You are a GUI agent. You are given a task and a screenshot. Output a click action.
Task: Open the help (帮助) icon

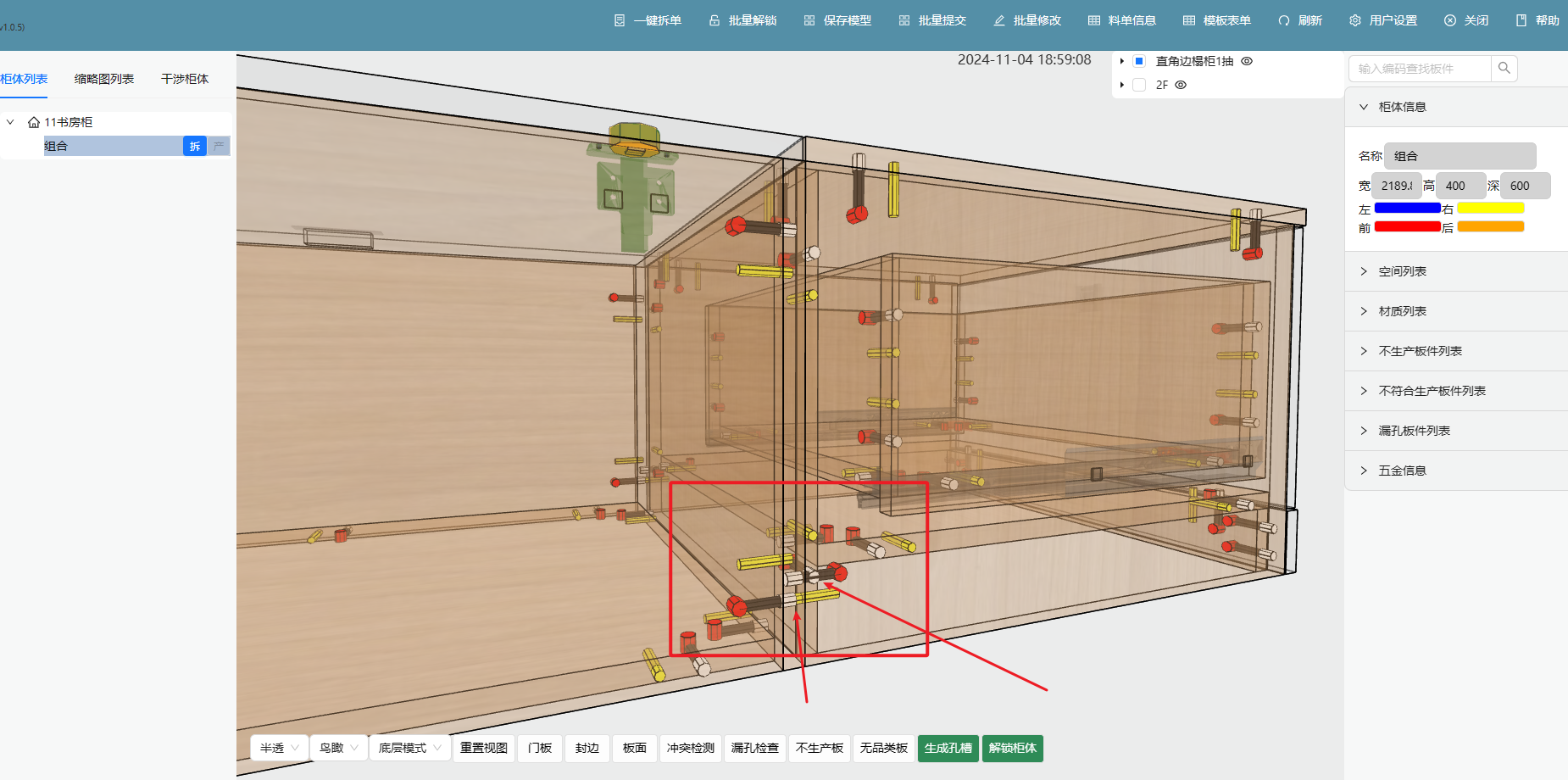pyautogui.click(x=1521, y=20)
